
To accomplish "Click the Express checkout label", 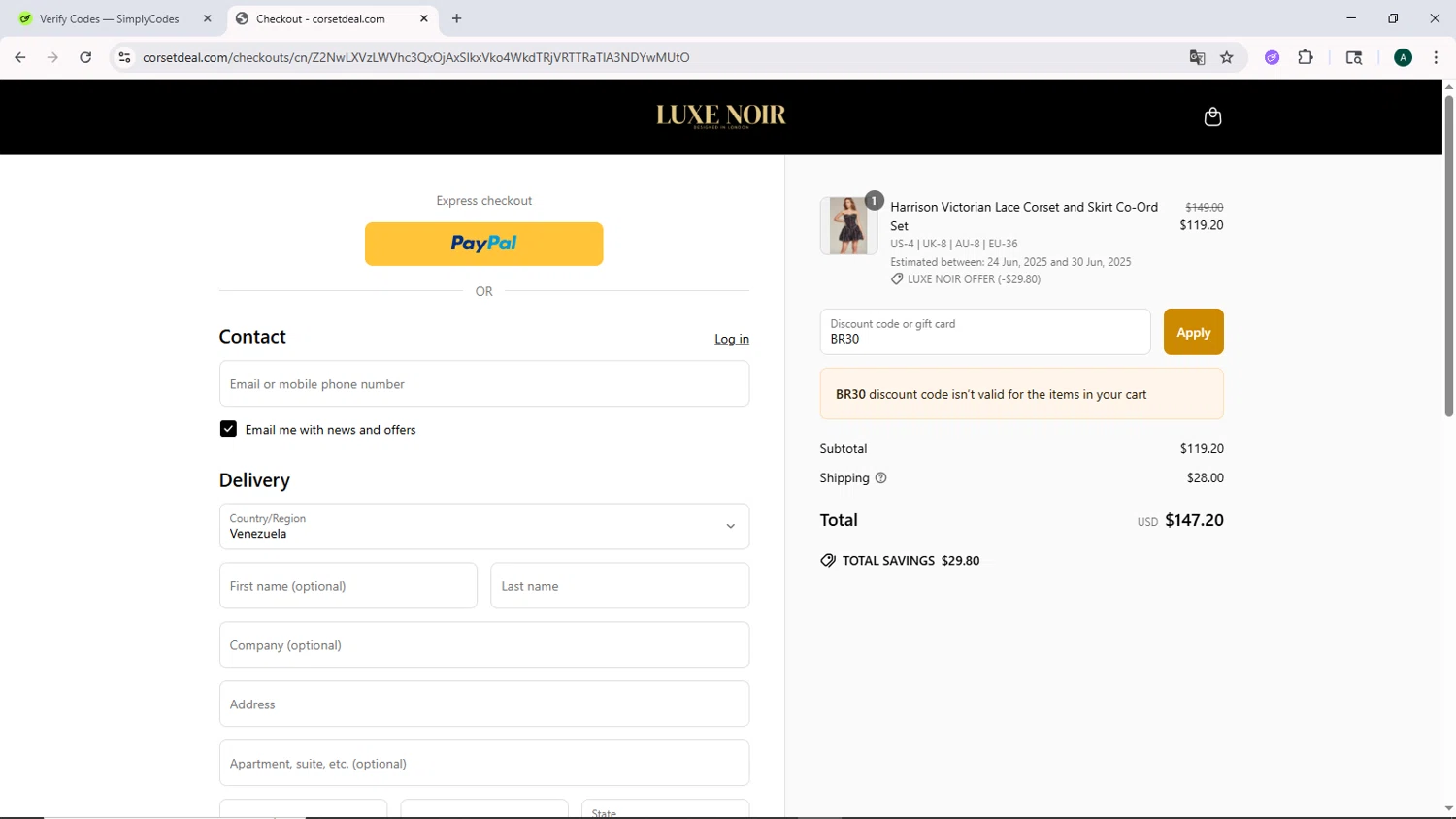I will pyautogui.click(x=484, y=200).
